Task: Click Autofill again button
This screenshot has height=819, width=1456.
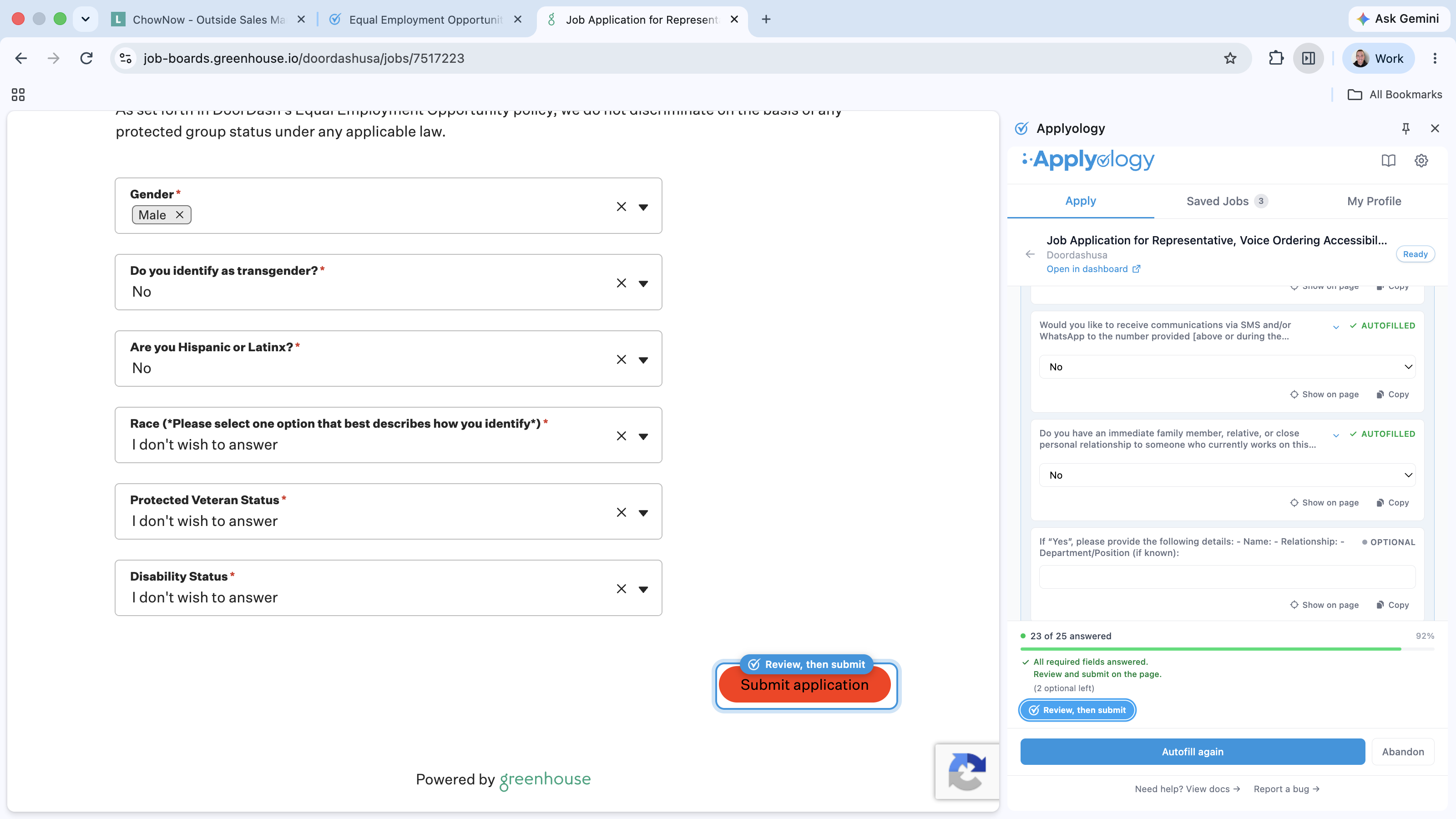Action: [x=1193, y=752]
